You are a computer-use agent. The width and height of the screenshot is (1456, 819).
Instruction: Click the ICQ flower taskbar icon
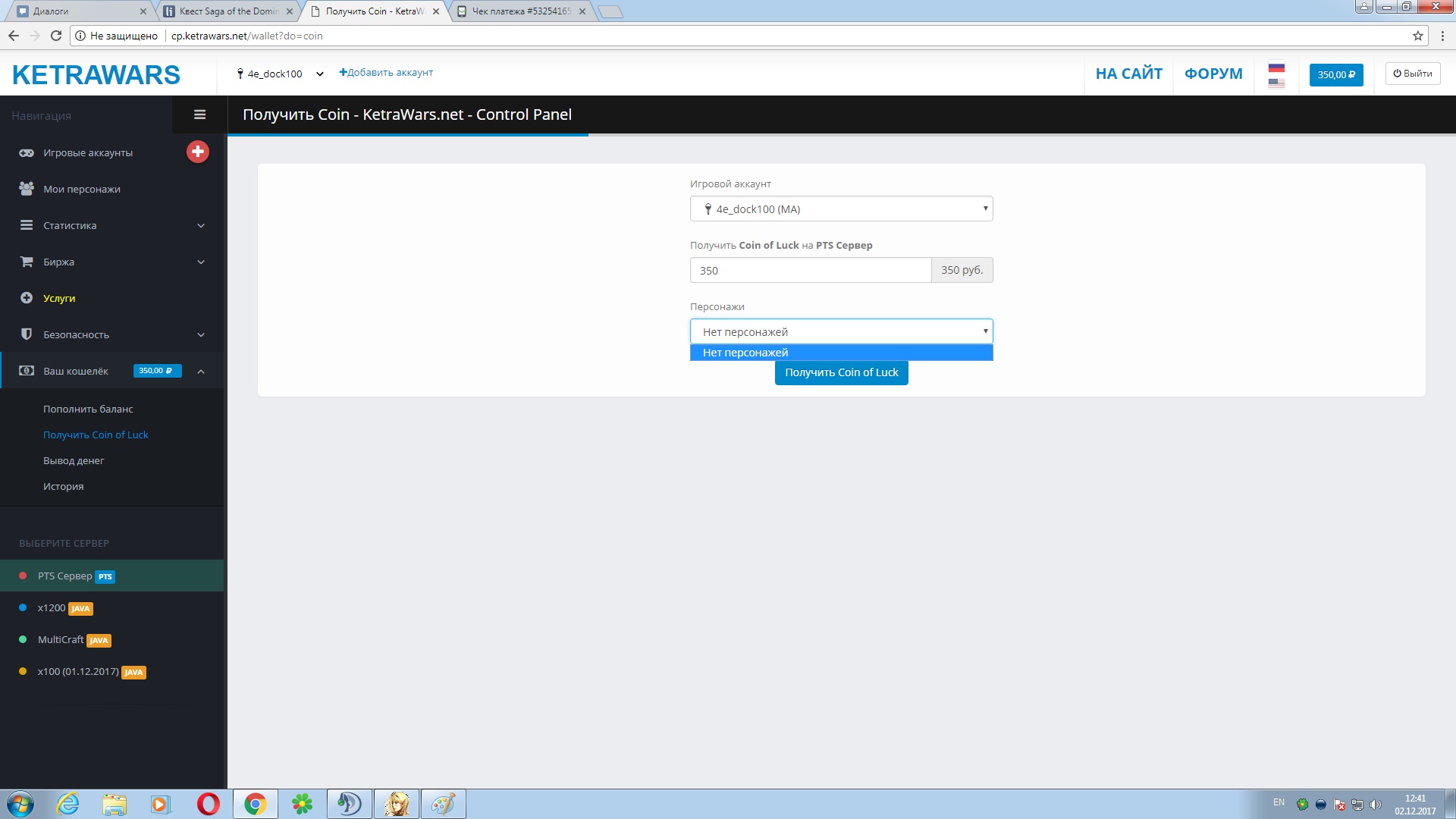tap(302, 804)
